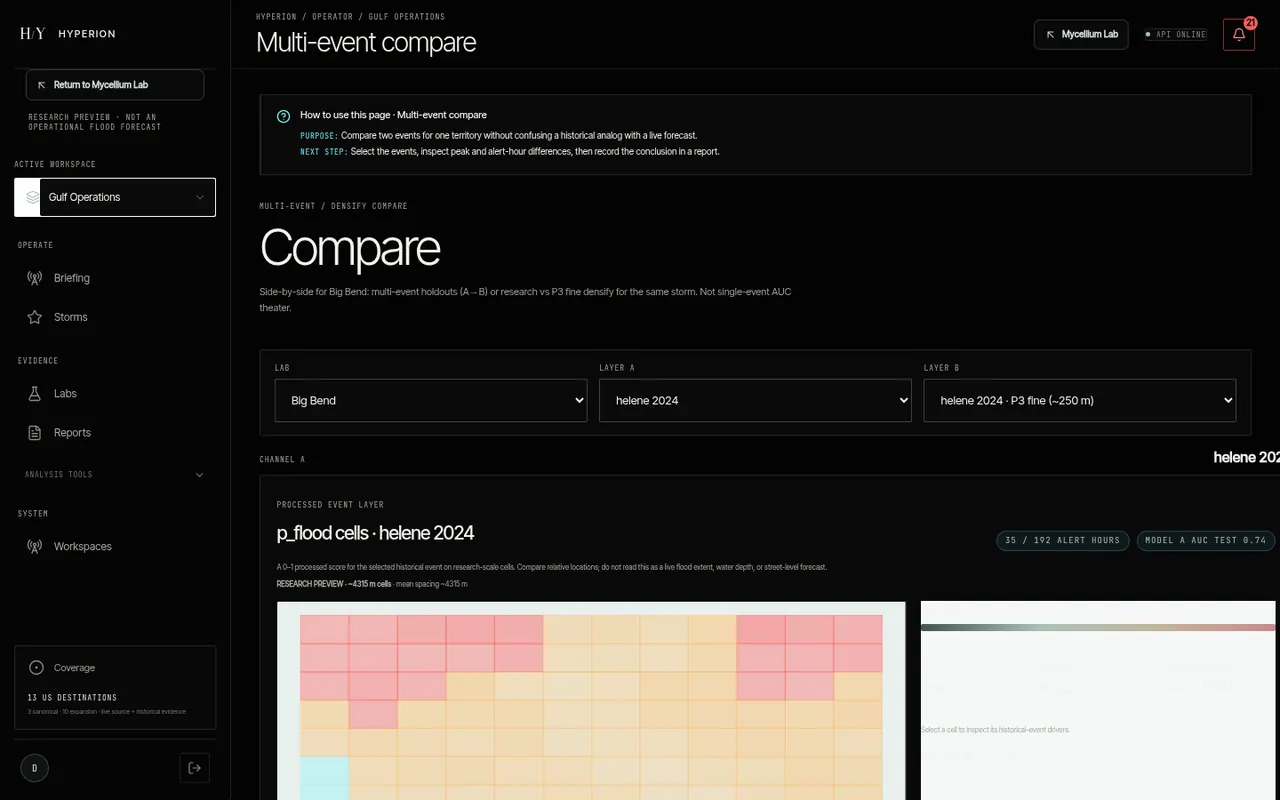The width and height of the screenshot is (1280, 800).
Task: Open Layer A dropdown showing helene 2024
Action: [755, 400]
